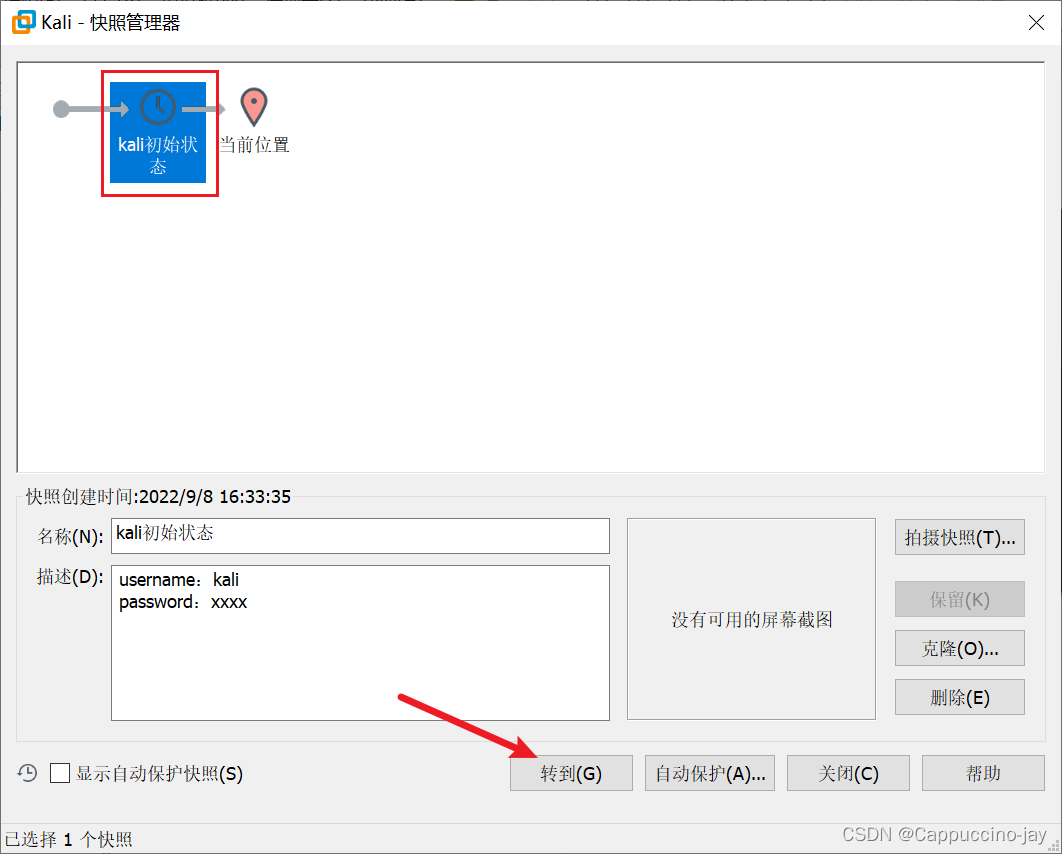The image size is (1062, 854).
Task: Click into the 名称 name field
Action: click(x=360, y=536)
